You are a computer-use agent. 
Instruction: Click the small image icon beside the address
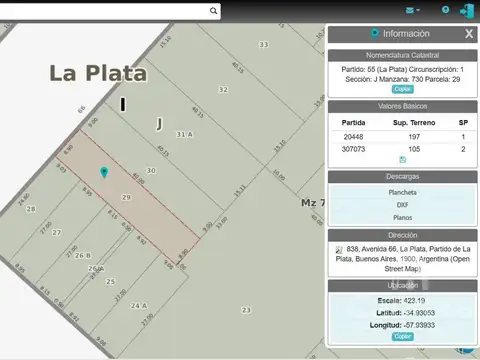(339, 250)
